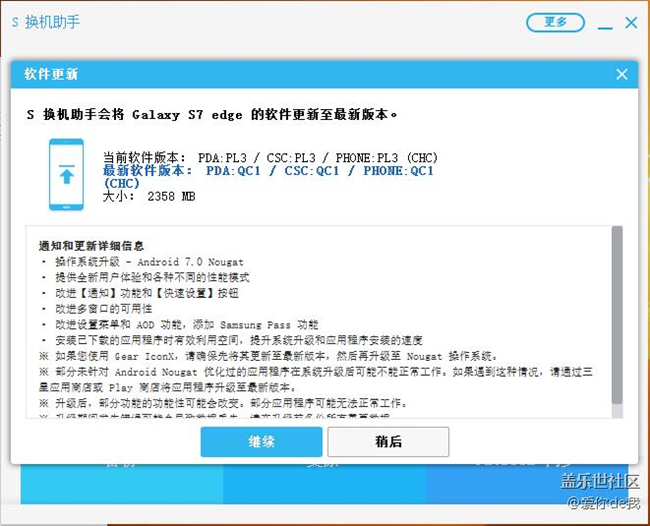
Task: Click the update details vertical scrollbar thumb
Action: pyautogui.click(x=617, y=315)
